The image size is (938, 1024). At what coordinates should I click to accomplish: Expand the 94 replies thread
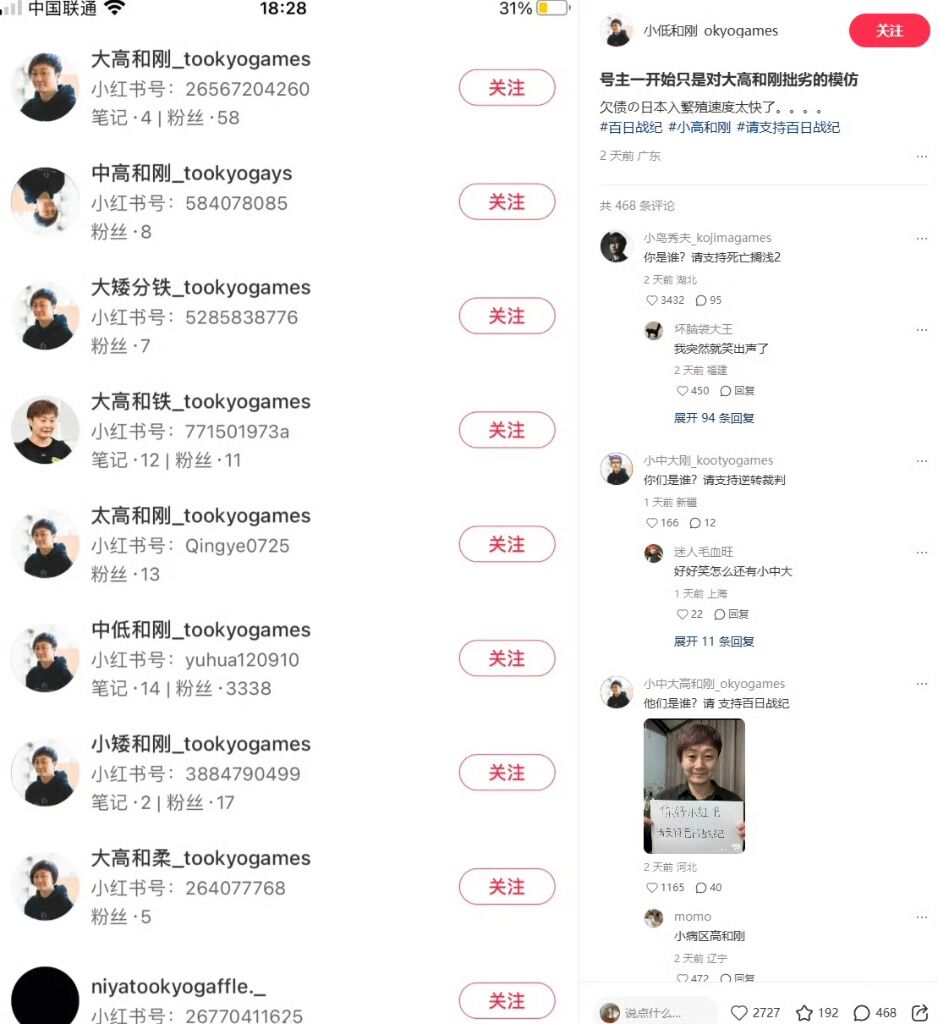[714, 418]
